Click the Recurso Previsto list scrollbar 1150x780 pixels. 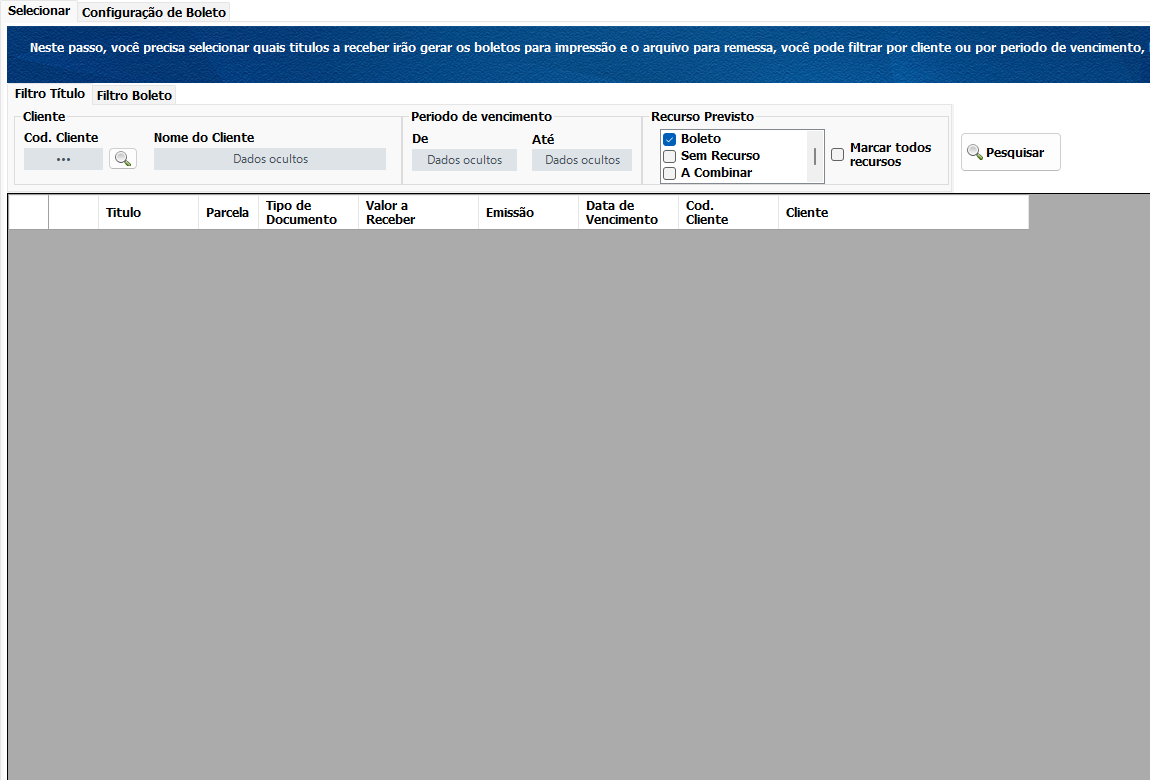(x=815, y=156)
